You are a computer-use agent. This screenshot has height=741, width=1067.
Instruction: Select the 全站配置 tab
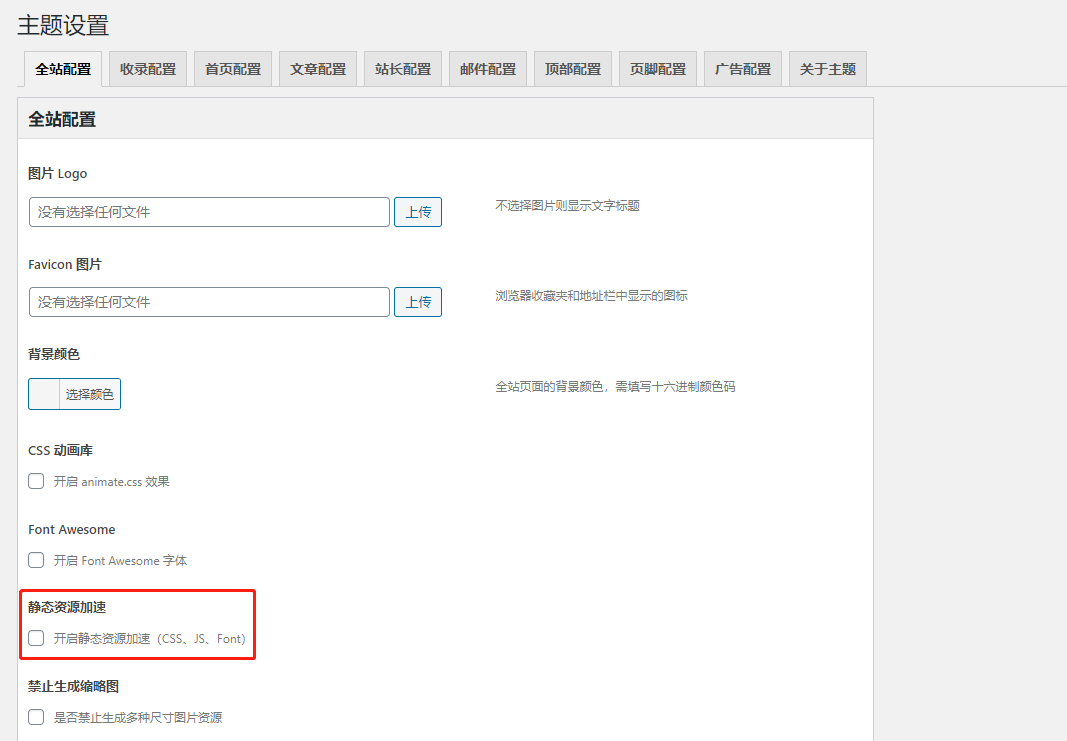point(62,68)
